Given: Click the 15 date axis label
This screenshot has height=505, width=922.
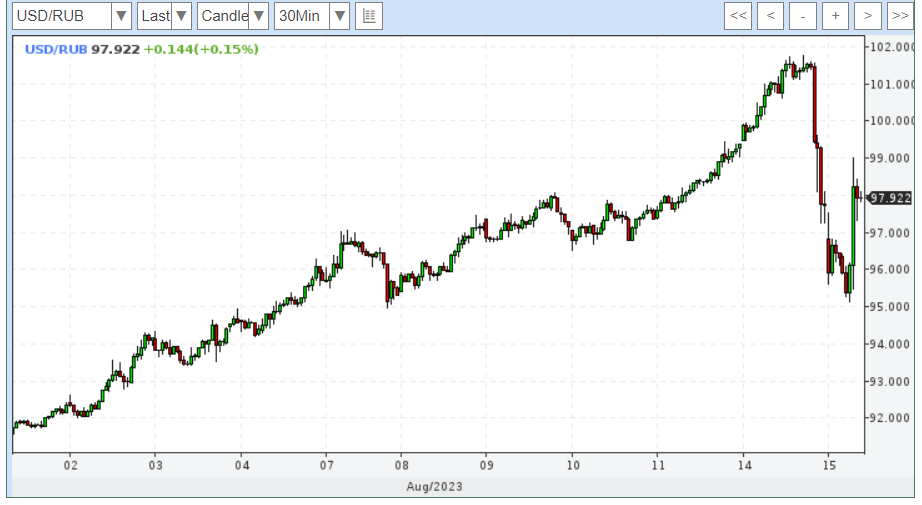Looking at the screenshot, I should tap(829, 466).
